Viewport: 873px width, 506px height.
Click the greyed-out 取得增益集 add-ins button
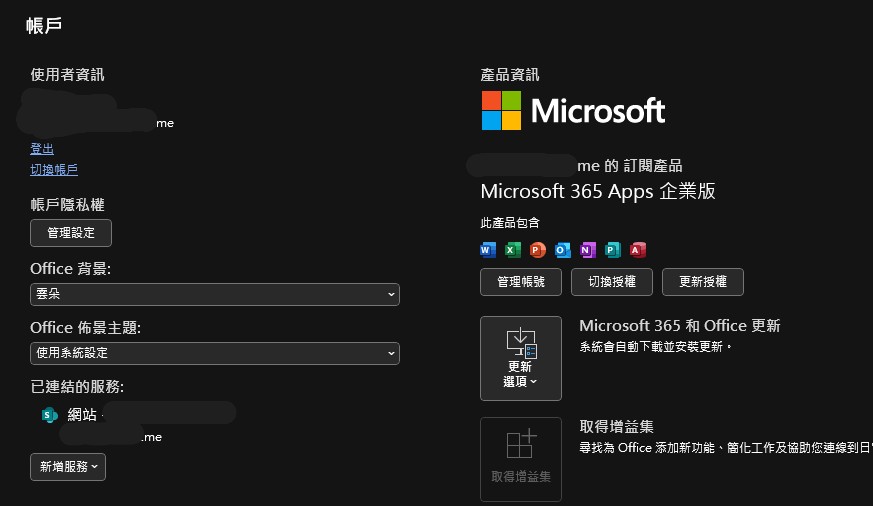pyautogui.click(x=521, y=459)
